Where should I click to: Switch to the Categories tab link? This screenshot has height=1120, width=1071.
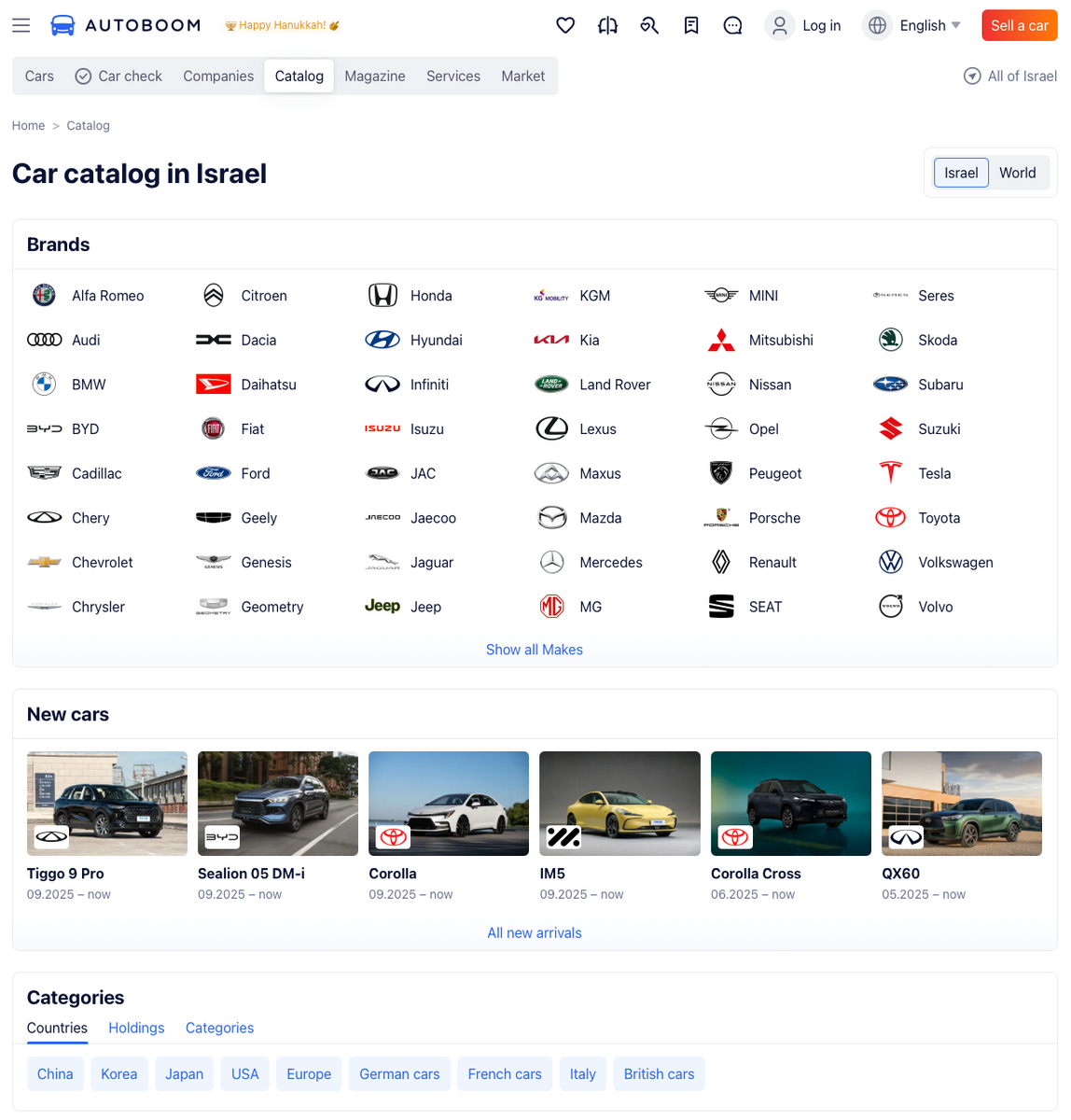pyautogui.click(x=219, y=1028)
